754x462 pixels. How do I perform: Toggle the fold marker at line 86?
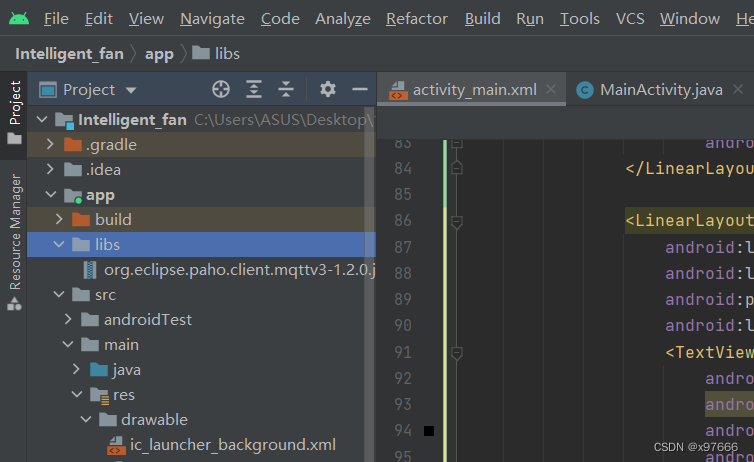pyautogui.click(x=456, y=221)
